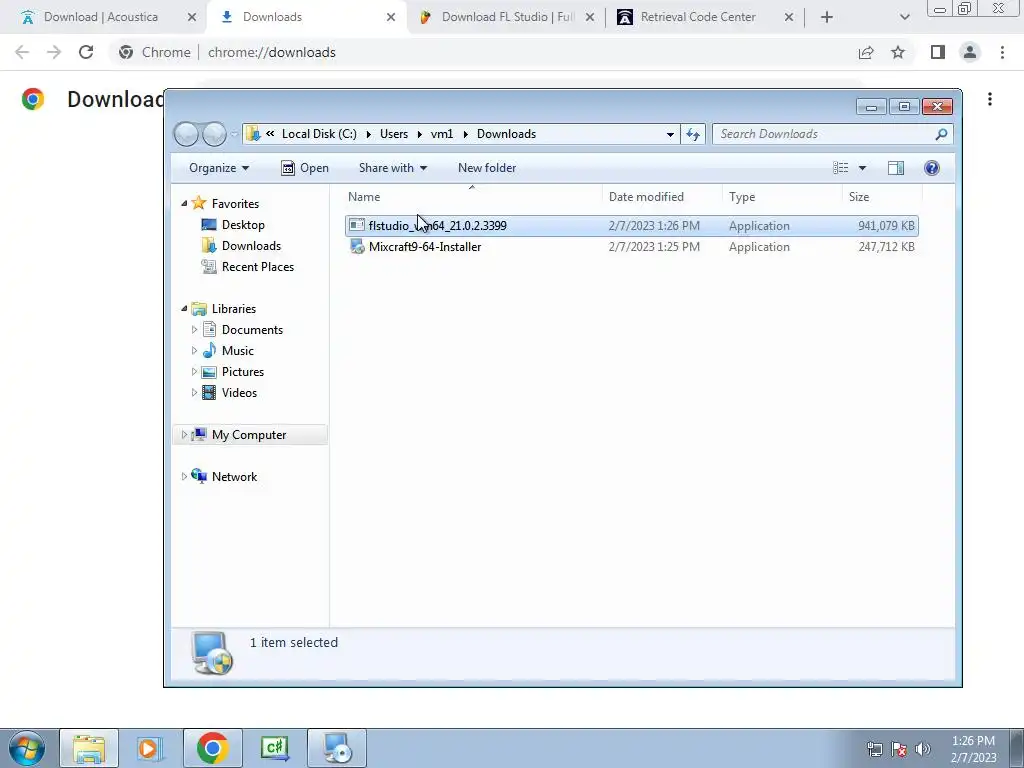This screenshot has width=1024, height=768.
Task: Open Chrome profile avatar icon
Action: (970, 52)
